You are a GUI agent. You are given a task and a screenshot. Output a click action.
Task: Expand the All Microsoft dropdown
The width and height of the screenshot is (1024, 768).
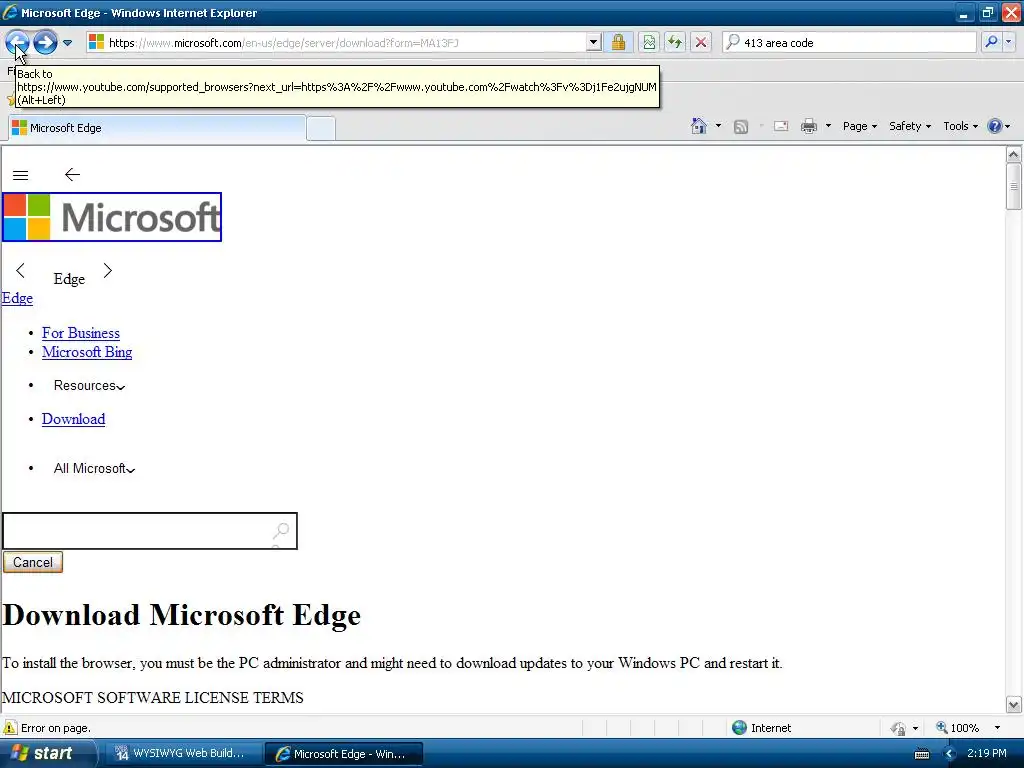click(x=94, y=469)
